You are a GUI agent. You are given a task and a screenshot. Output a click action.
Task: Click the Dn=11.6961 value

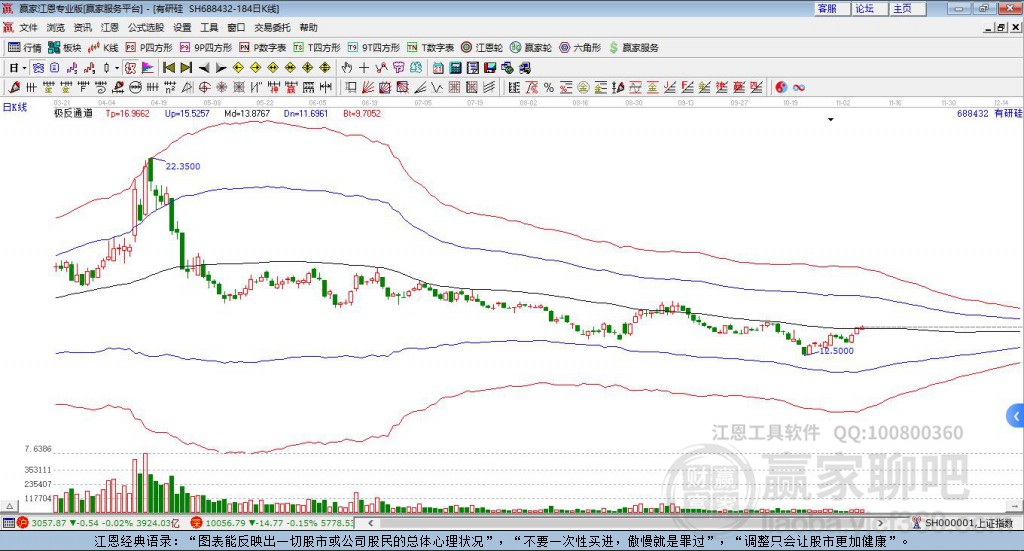(306, 113)
